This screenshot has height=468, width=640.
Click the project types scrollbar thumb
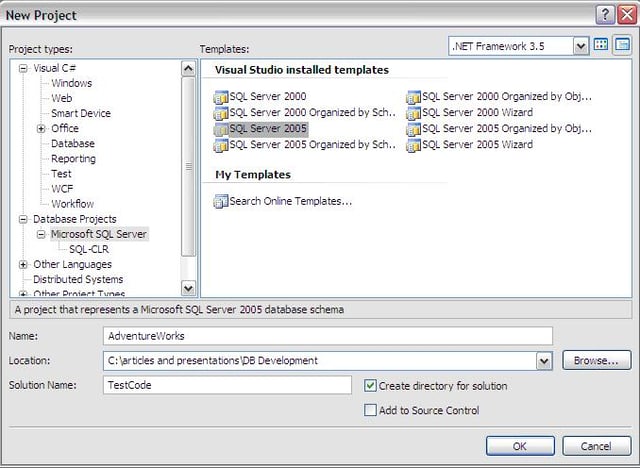(x=188, y=166)
